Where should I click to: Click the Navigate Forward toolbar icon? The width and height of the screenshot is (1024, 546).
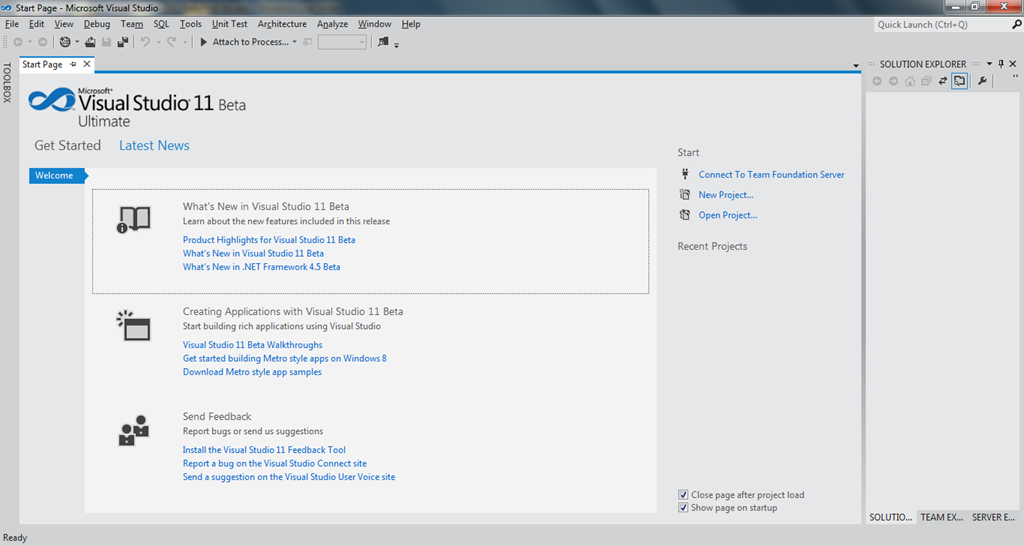point(42,42)
